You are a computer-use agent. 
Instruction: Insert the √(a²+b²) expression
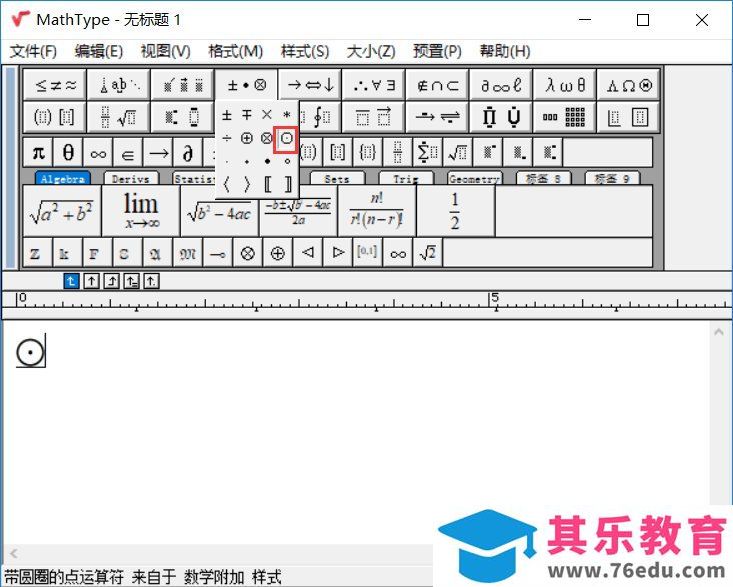(x=62, y=211)
